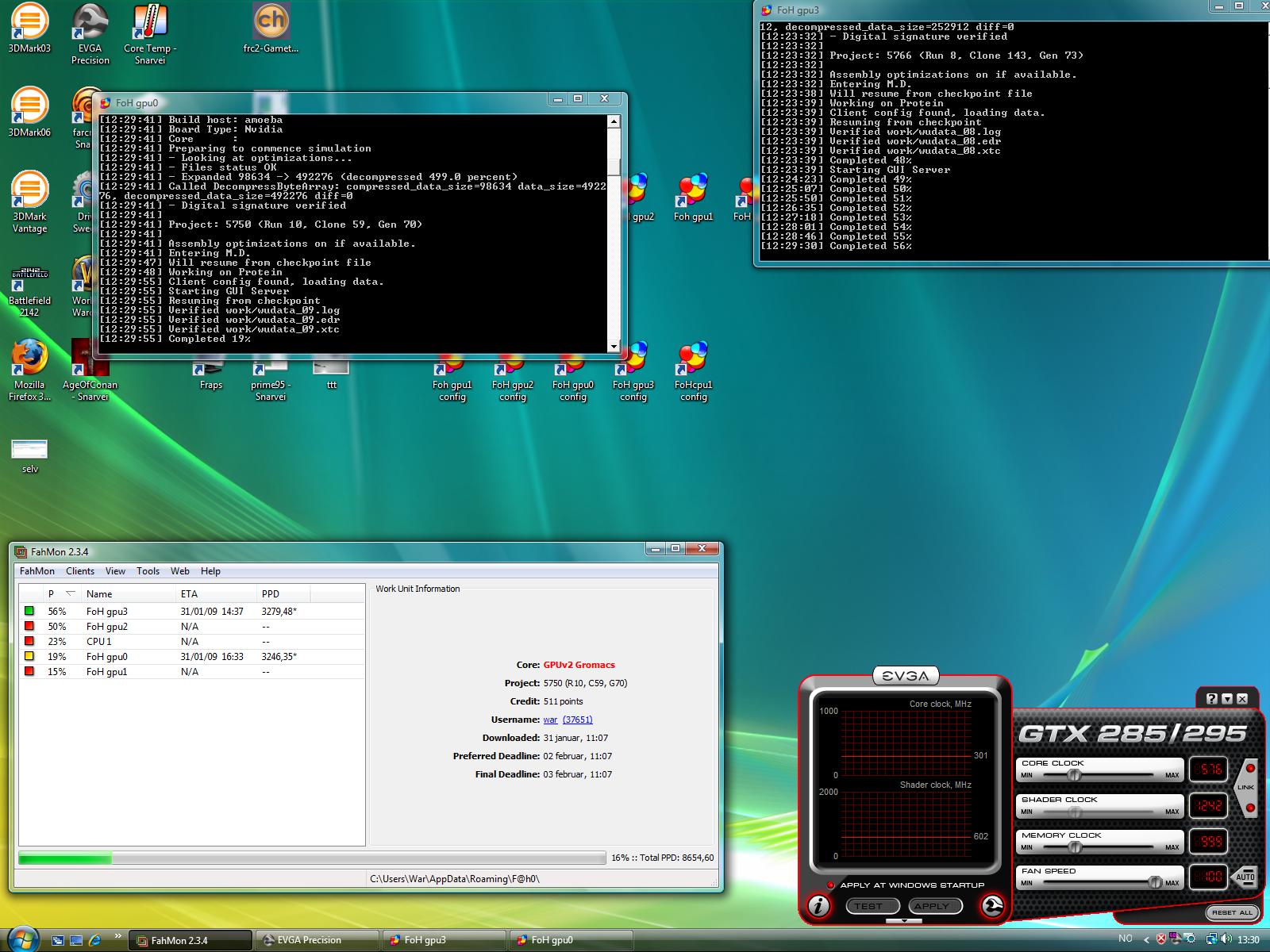Switch to FoH gpu3 taskbar button
This screenshot has height=952, width=1270.
tap(443, 940)
